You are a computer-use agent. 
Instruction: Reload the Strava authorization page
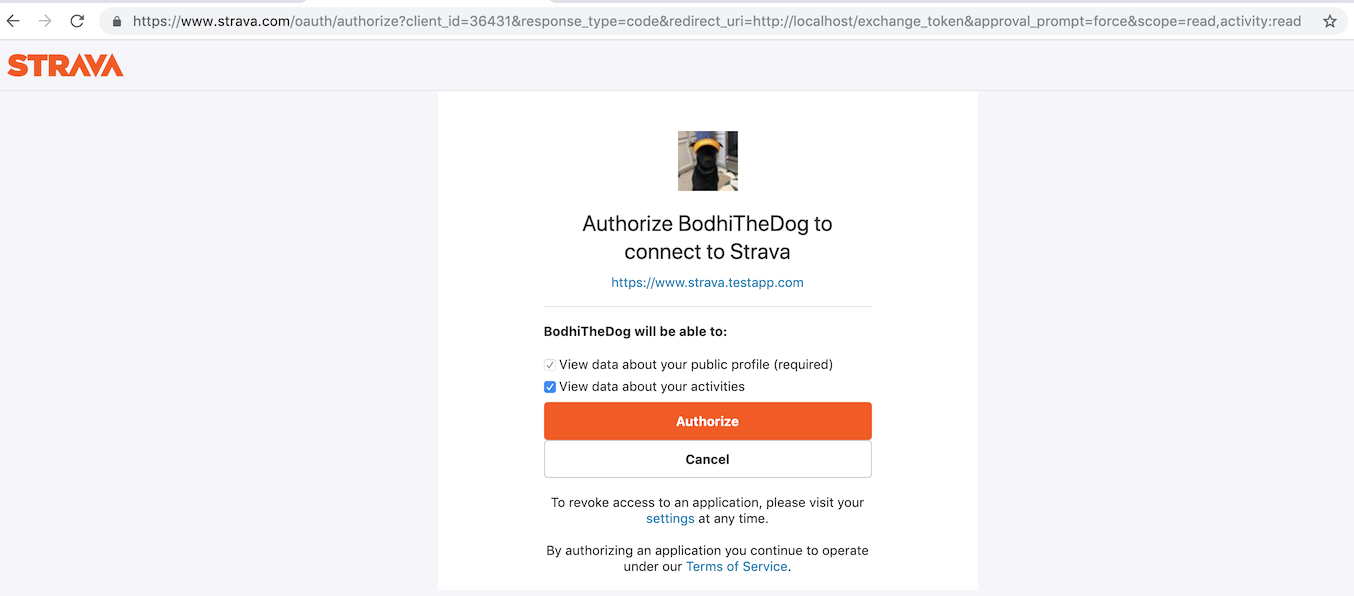tap(77, 21)
